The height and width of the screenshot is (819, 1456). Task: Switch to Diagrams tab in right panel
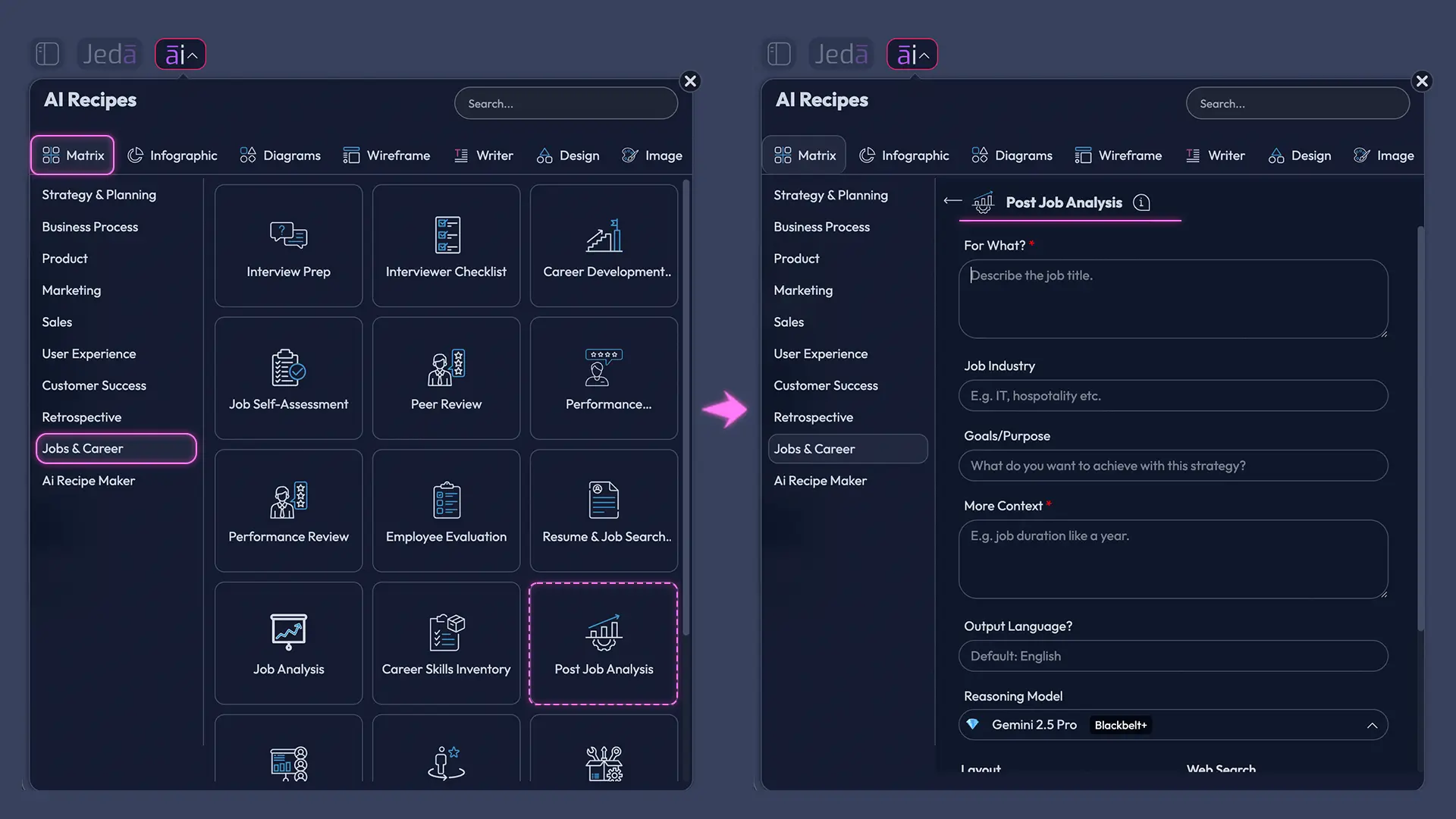point(1012,155)
